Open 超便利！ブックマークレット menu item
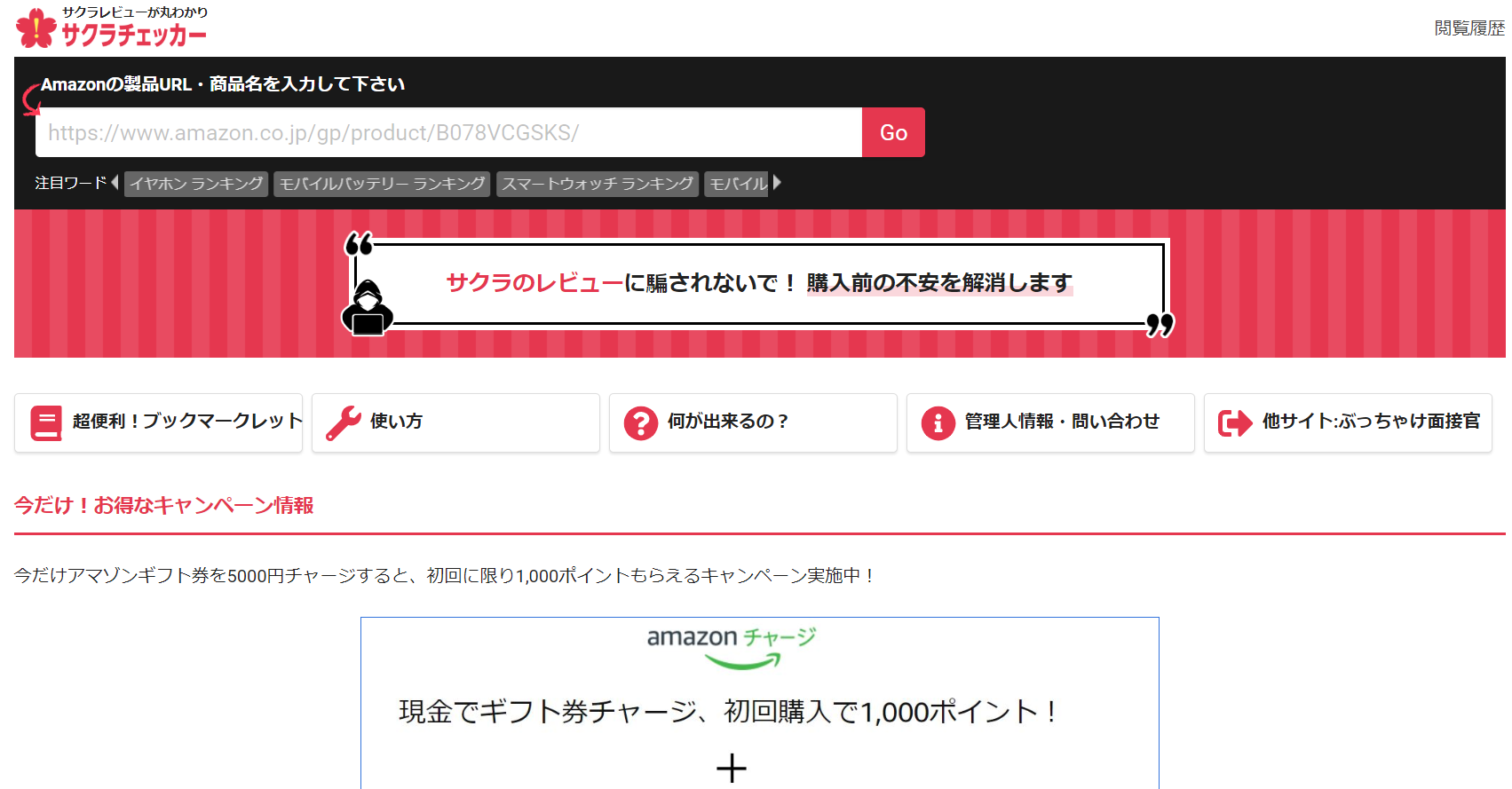Image resolution: width=1512 pixels, height=789 pixels. 159,423
